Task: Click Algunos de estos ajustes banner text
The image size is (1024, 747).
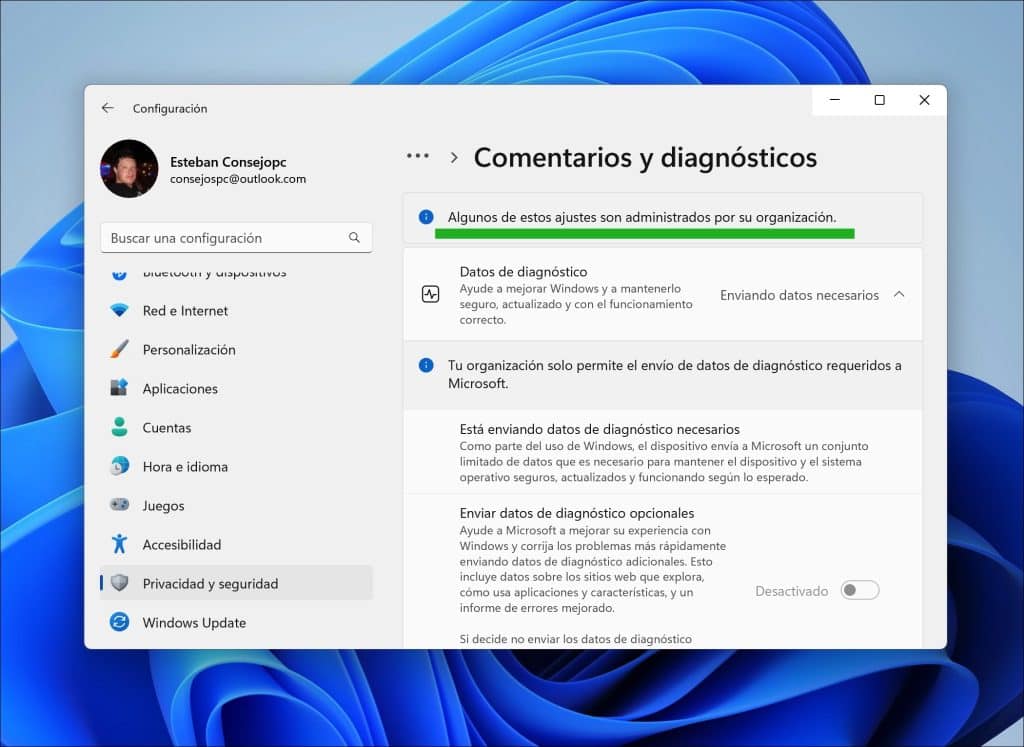Action: tap(642, 217)
